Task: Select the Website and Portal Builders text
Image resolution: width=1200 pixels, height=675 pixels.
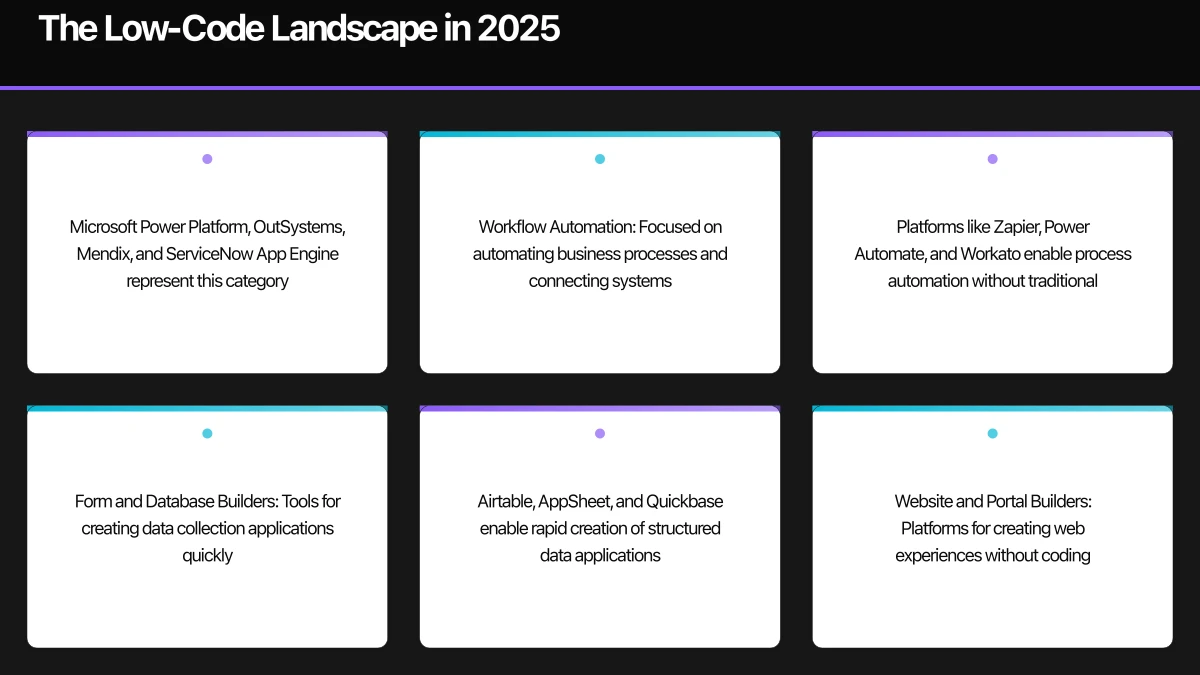Action: [x=992, y=528]
